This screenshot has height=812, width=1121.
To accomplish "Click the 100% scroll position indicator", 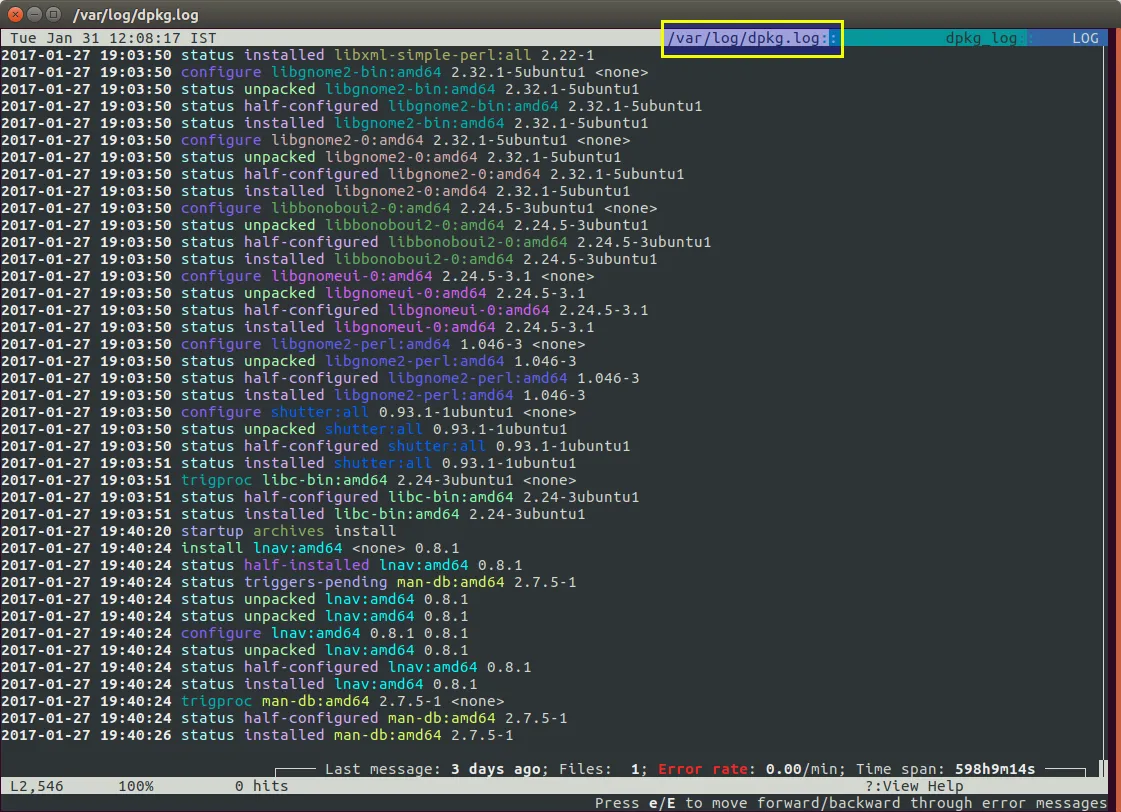I will coord(135,786).
